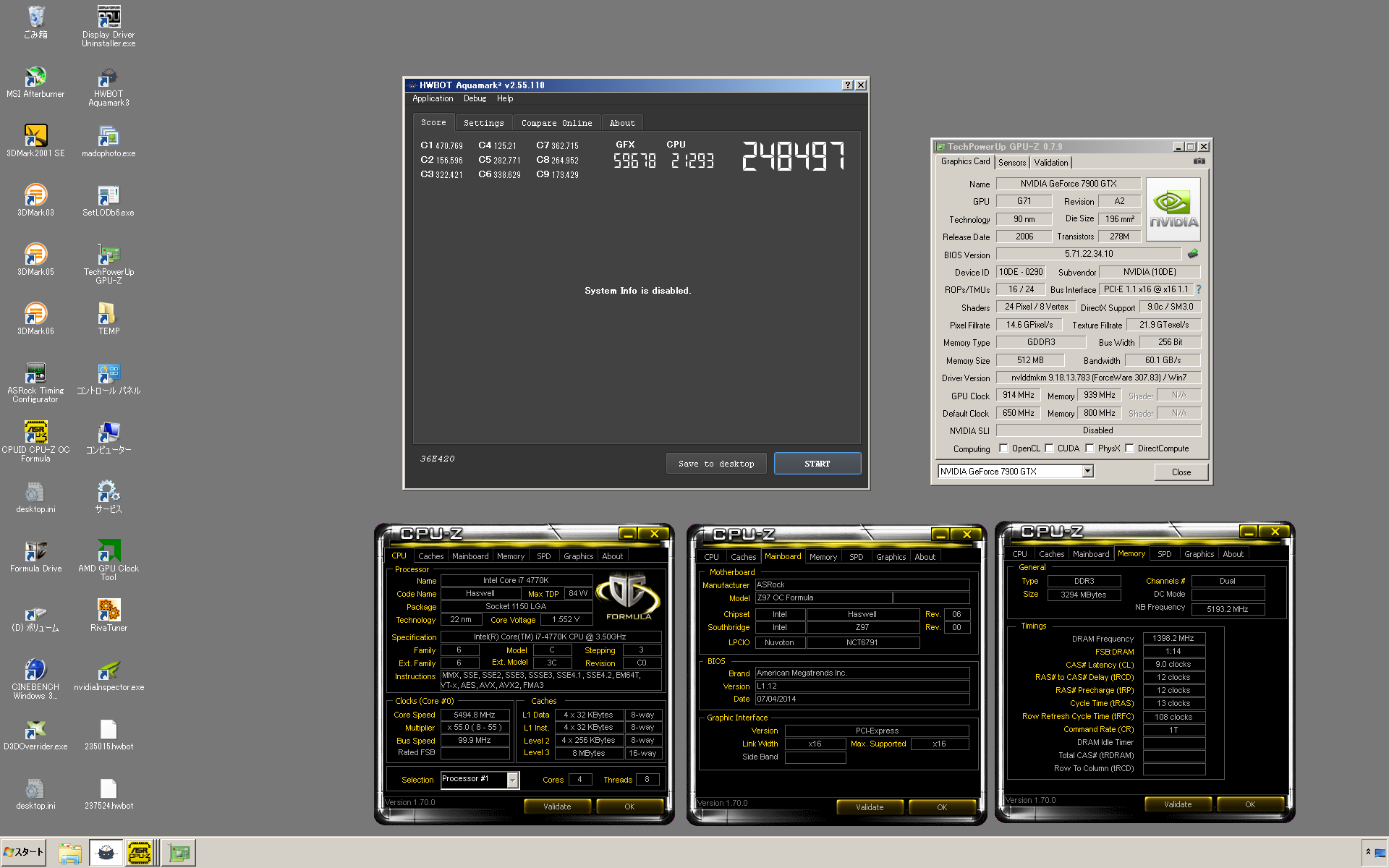Click Validate in Memory CPU-Z window
The height and width of the screenshot is (868, 1389).
(x=1178, y=804)
